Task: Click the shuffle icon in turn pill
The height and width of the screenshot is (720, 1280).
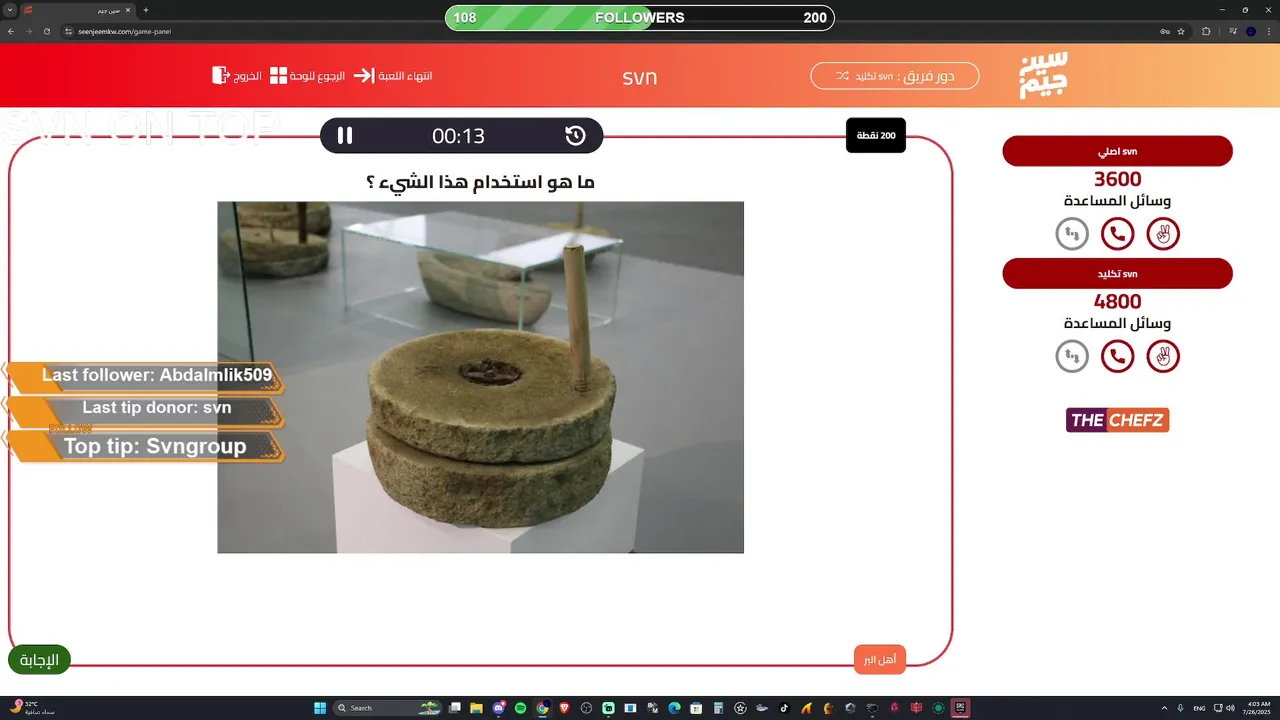Action: pyautogui.click(x=842, y=76)
